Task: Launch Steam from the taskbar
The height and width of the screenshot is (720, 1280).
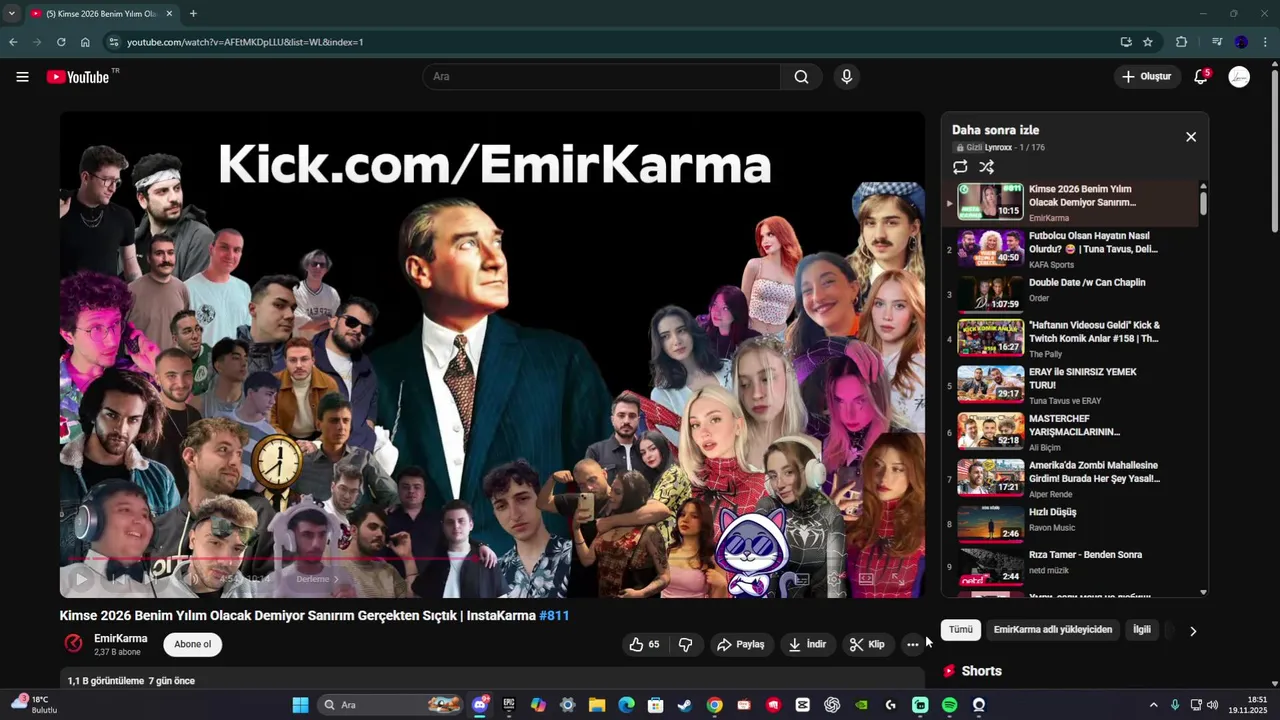Action: [x=685, y=705]
